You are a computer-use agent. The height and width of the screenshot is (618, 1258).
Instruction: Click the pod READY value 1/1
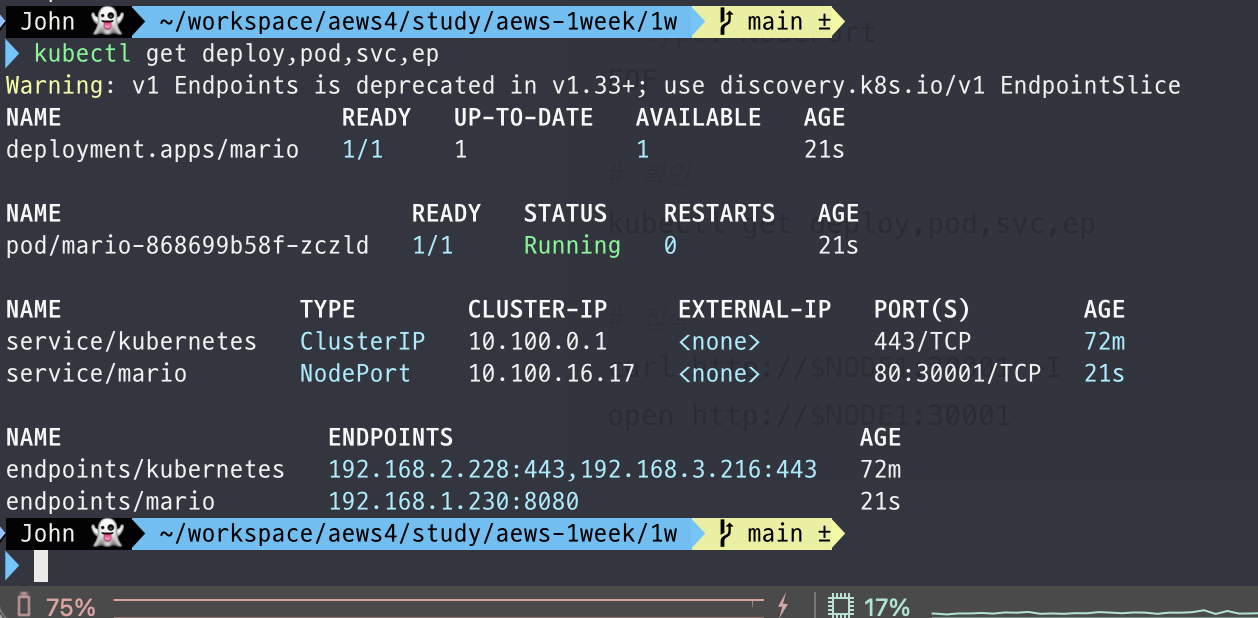pos(432,245)
